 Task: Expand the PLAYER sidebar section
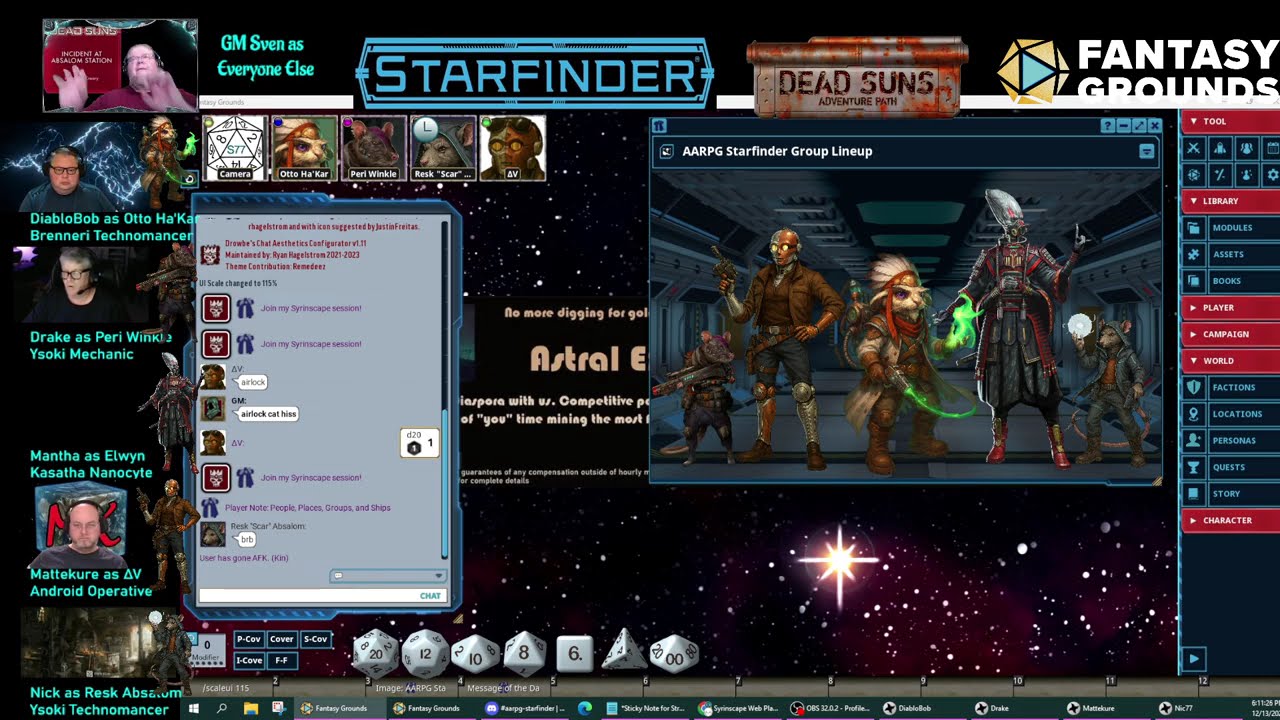1230,307
